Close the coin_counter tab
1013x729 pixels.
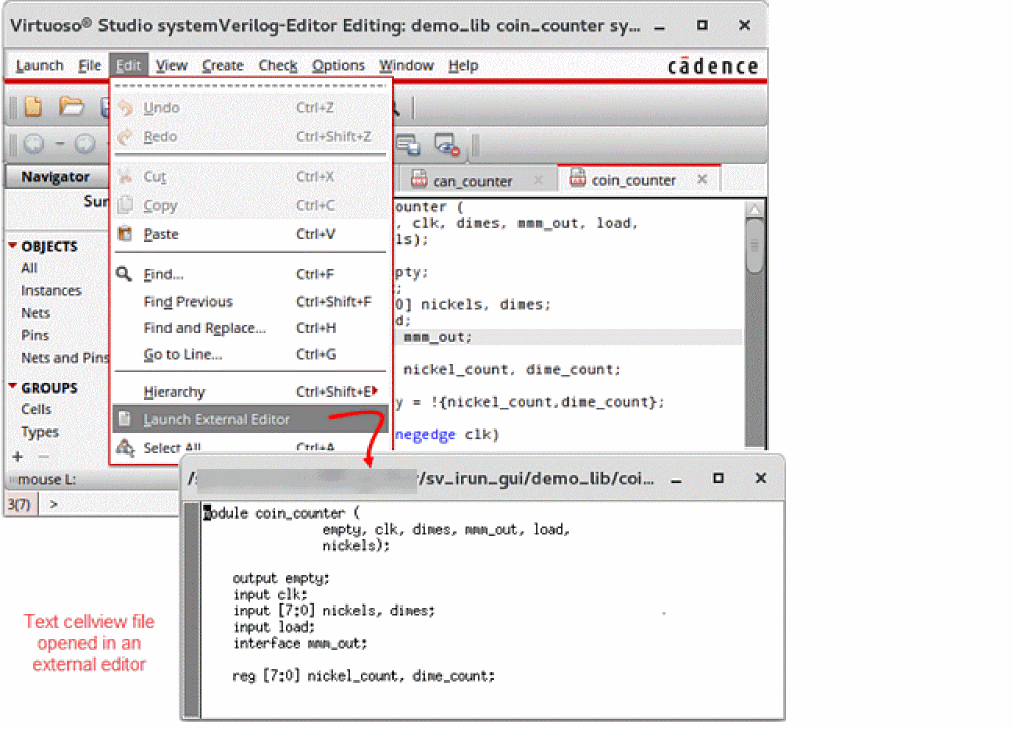[702, 179]
